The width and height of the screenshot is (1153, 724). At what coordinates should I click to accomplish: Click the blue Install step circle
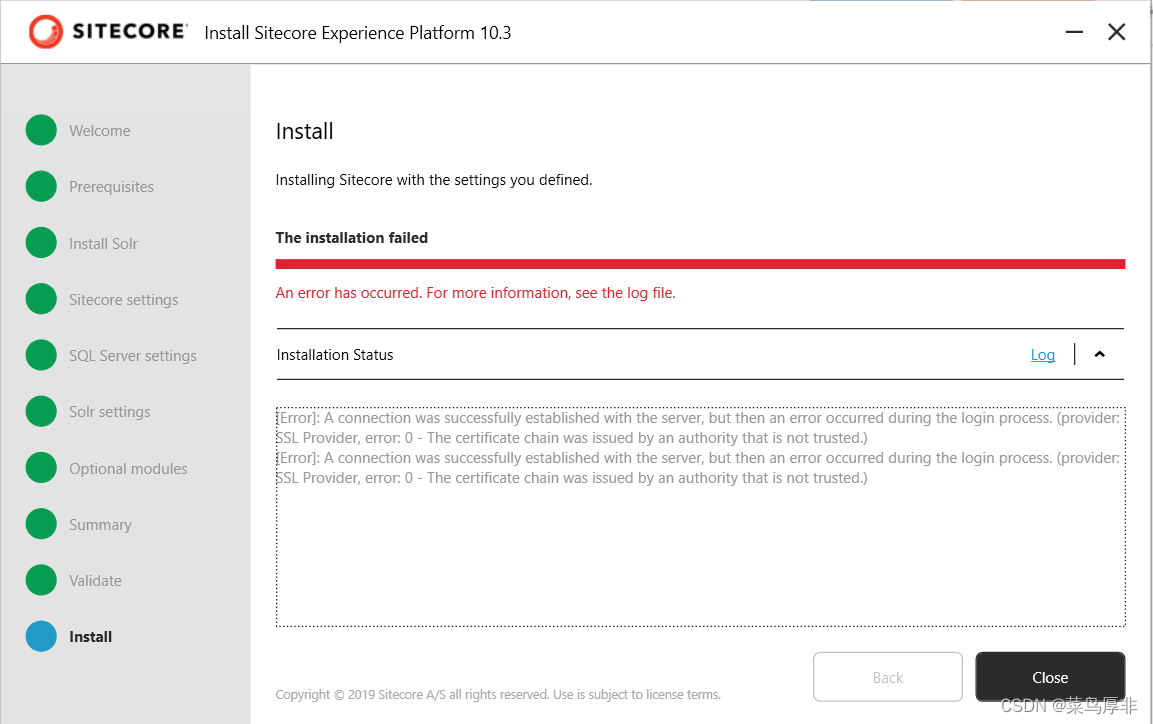[x=41, y=637]
